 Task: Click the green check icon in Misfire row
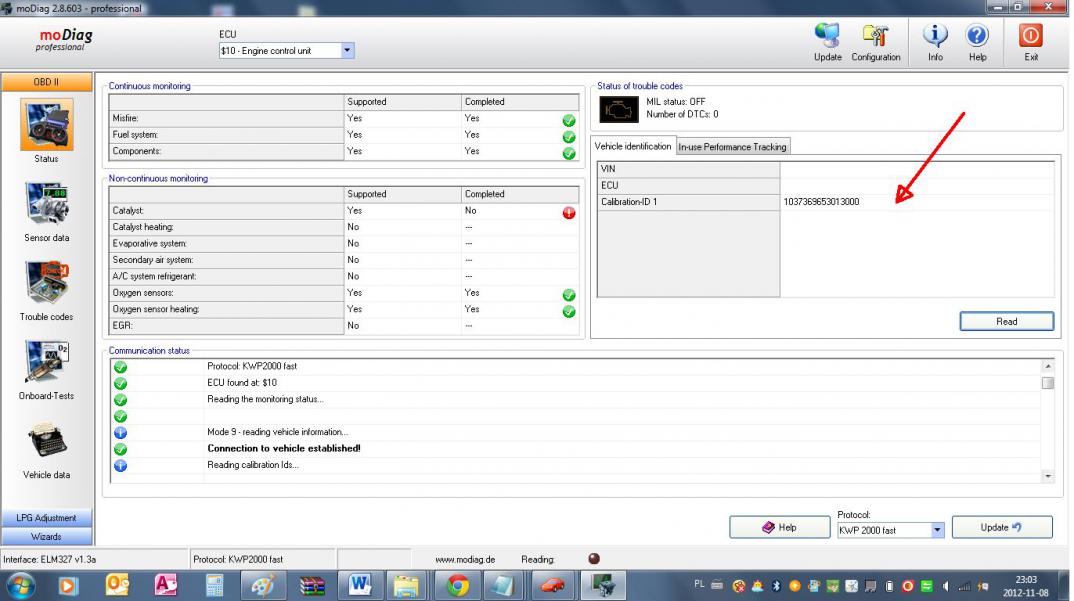(569, 121)
